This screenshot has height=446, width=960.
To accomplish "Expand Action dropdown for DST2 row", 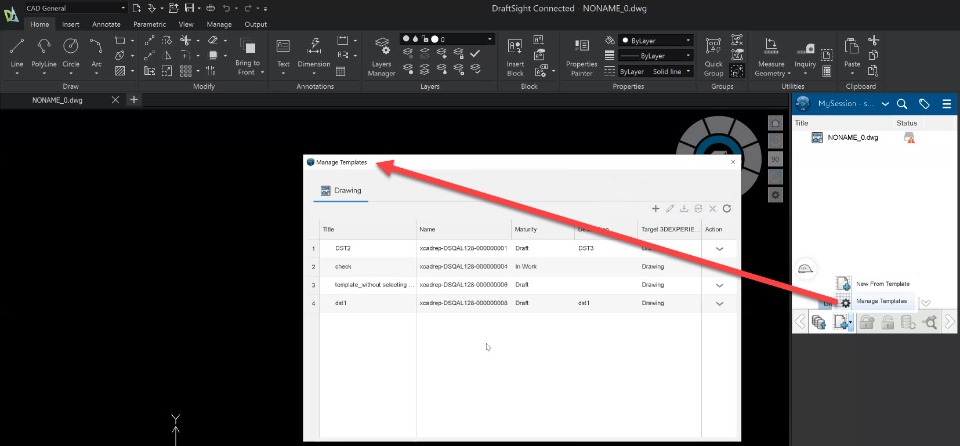I will pyautogui.click(x=719, y=249).
